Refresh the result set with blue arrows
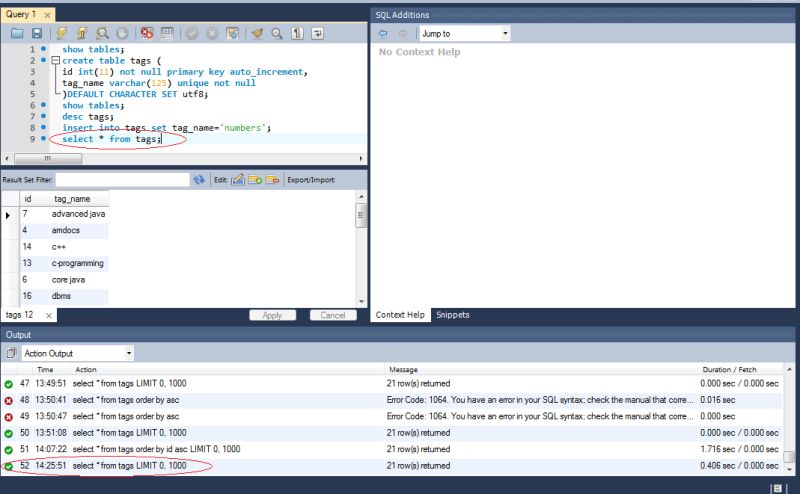 click(199, 180)
